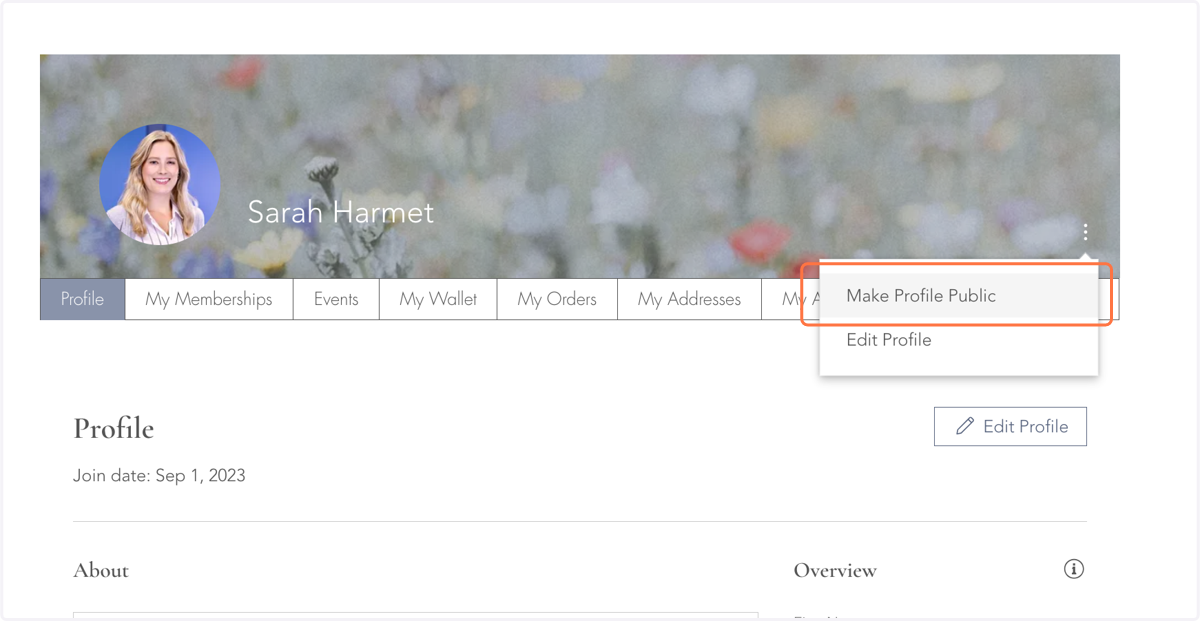The height and width of the screenshot is (621, 1200).
Task: Click the Sarah Harmet name text
Action: coord(341,212)
